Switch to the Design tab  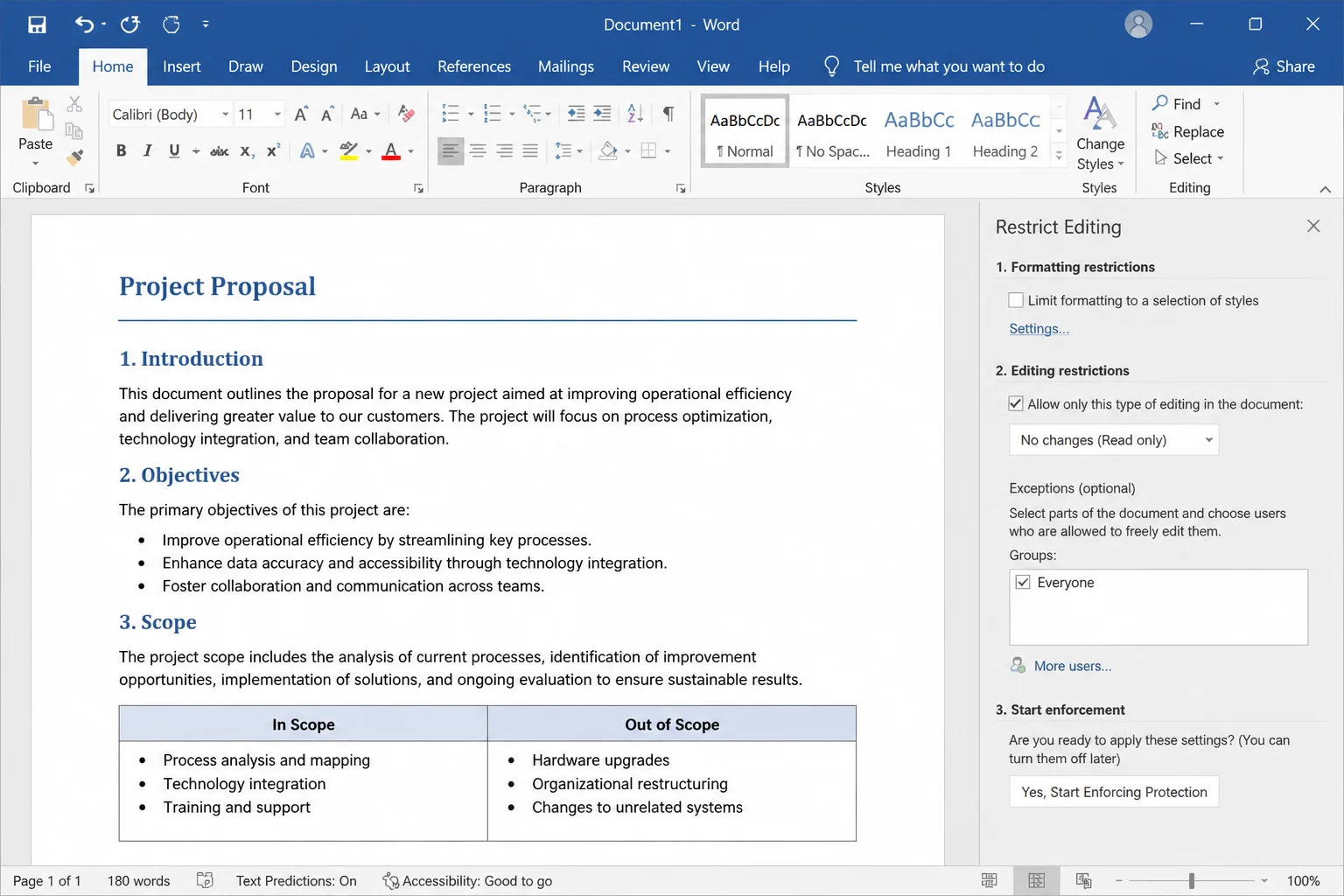(x=314, y=66)
